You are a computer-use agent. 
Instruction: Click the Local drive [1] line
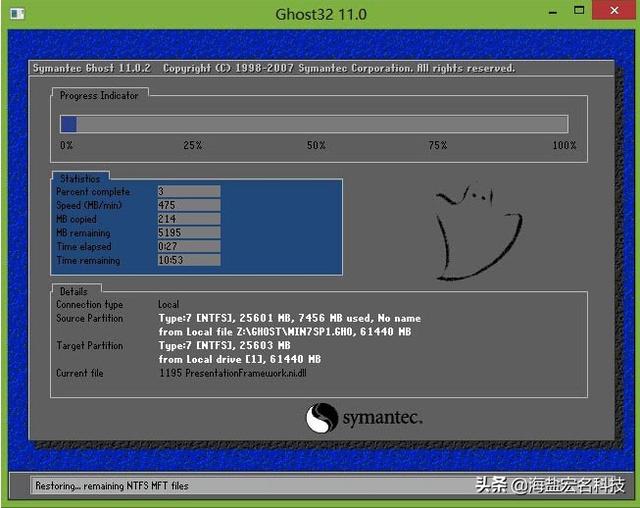[x=240, y=359]
